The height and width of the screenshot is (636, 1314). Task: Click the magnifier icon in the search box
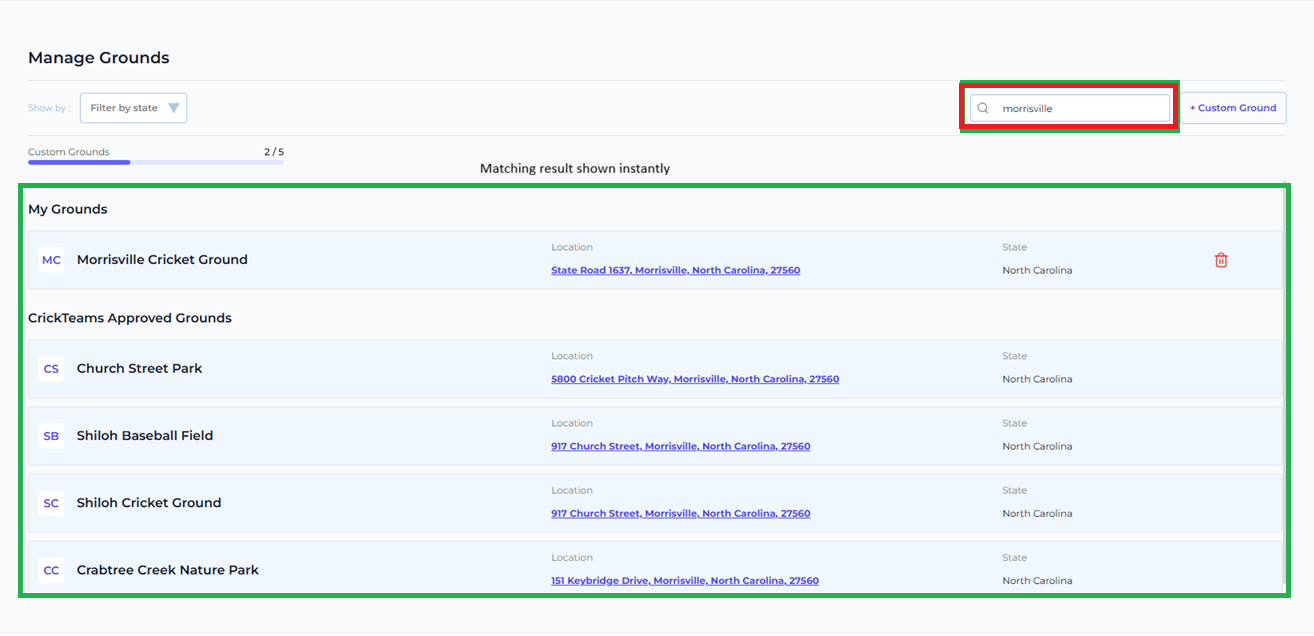click(x=983, y=108)
